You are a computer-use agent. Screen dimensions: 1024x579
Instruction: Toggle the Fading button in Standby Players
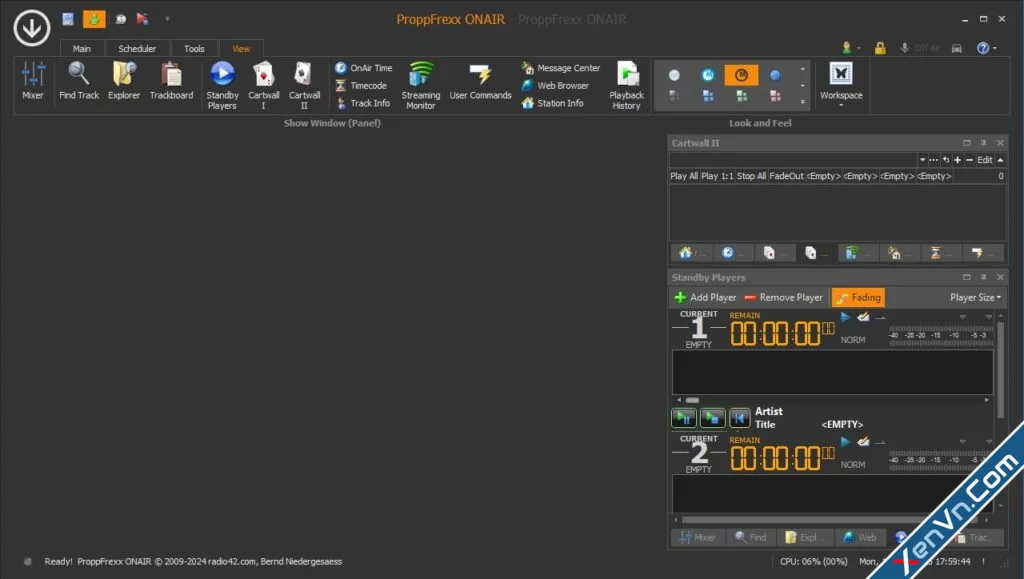point(858,298)
